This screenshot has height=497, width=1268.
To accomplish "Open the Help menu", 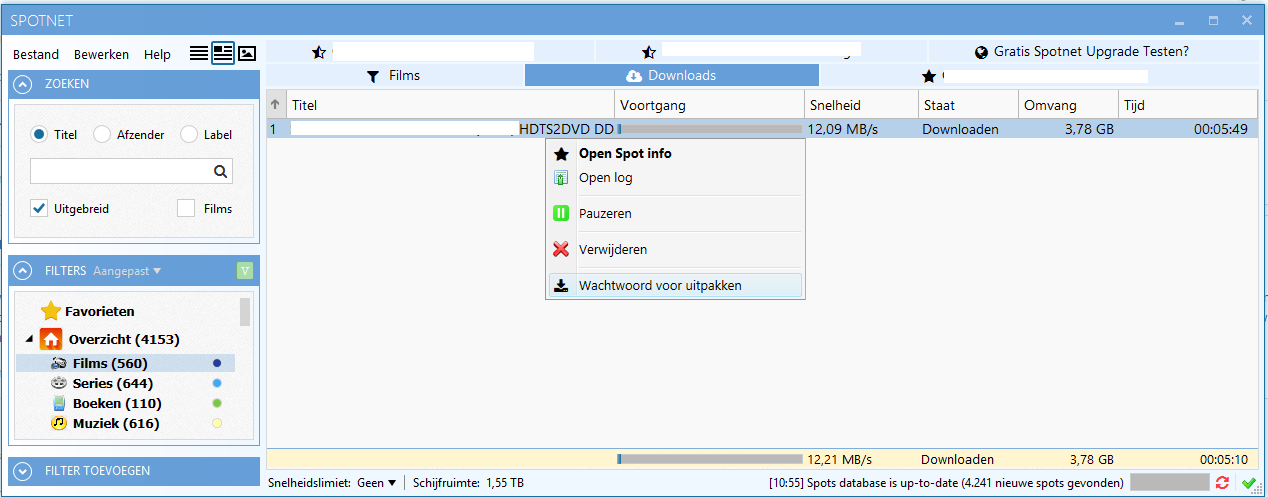I will [157, 54].
